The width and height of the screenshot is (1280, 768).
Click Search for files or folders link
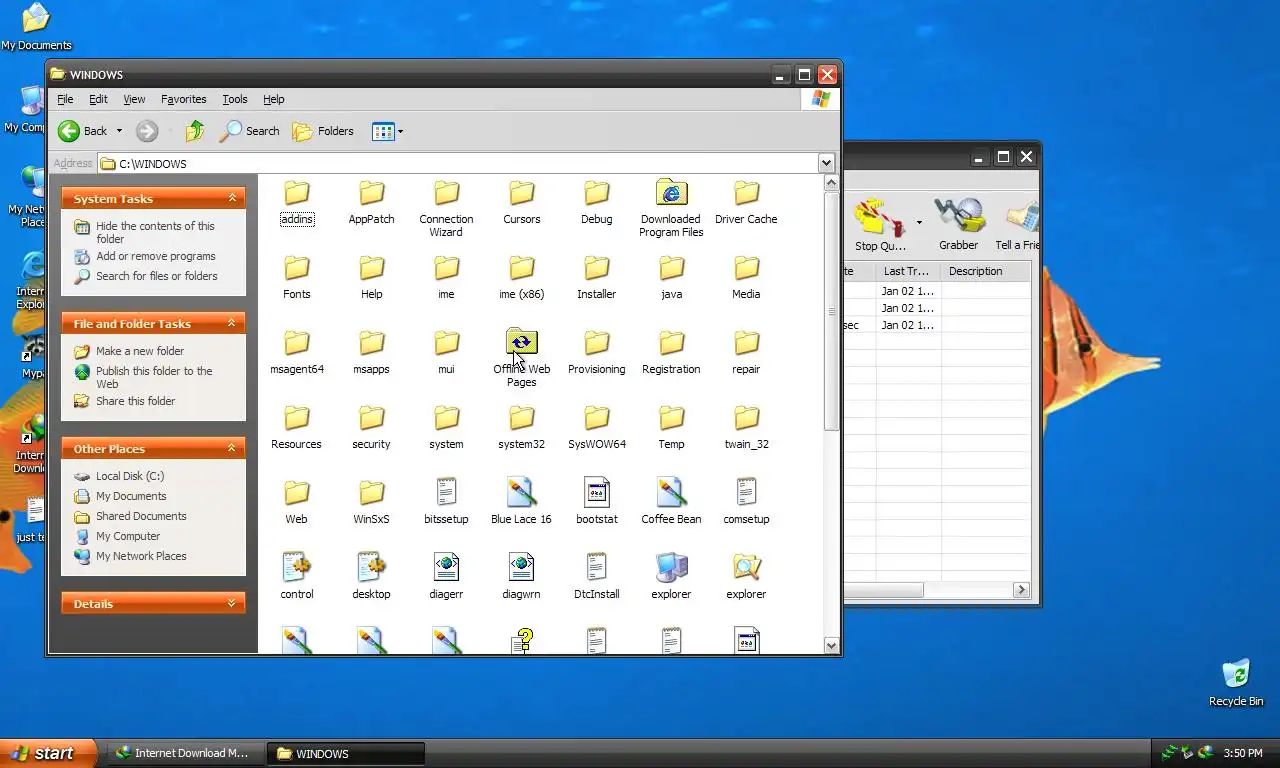(x=157, y=276)
